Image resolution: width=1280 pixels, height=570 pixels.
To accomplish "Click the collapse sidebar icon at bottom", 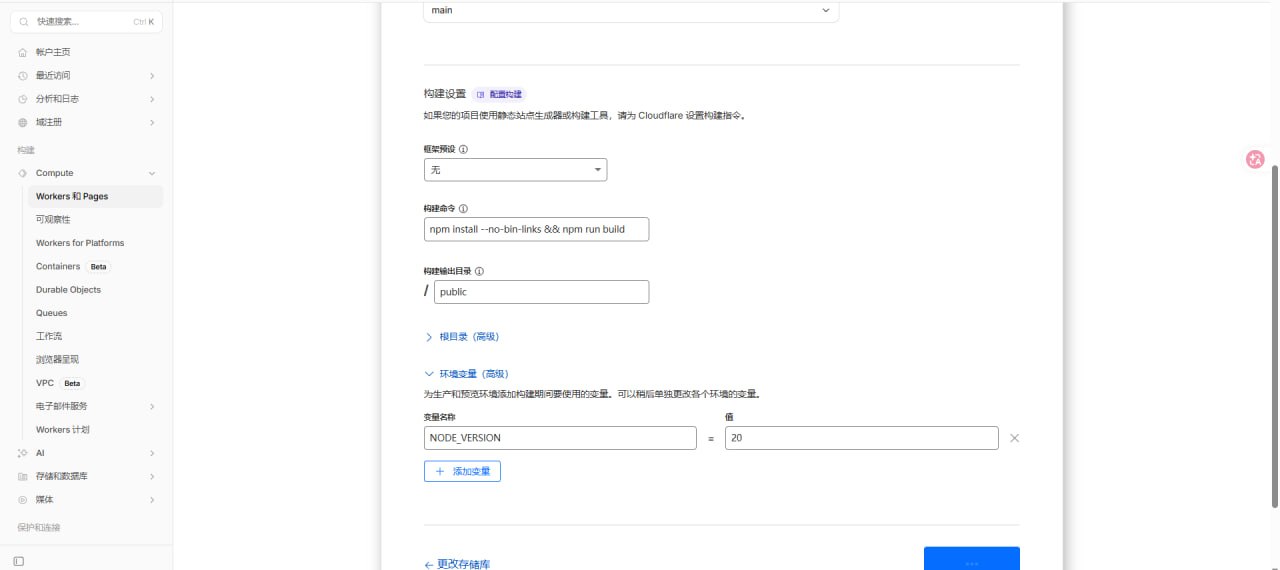I will 19,561.
